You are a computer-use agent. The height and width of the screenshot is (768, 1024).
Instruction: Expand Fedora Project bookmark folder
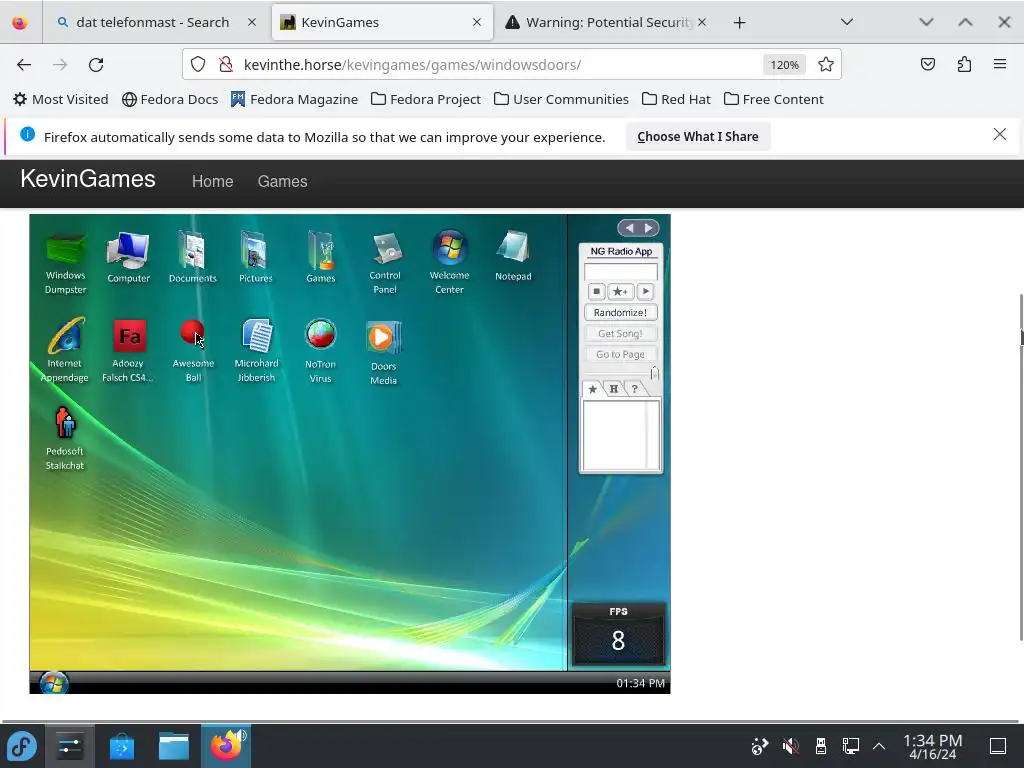coord(426,99)
